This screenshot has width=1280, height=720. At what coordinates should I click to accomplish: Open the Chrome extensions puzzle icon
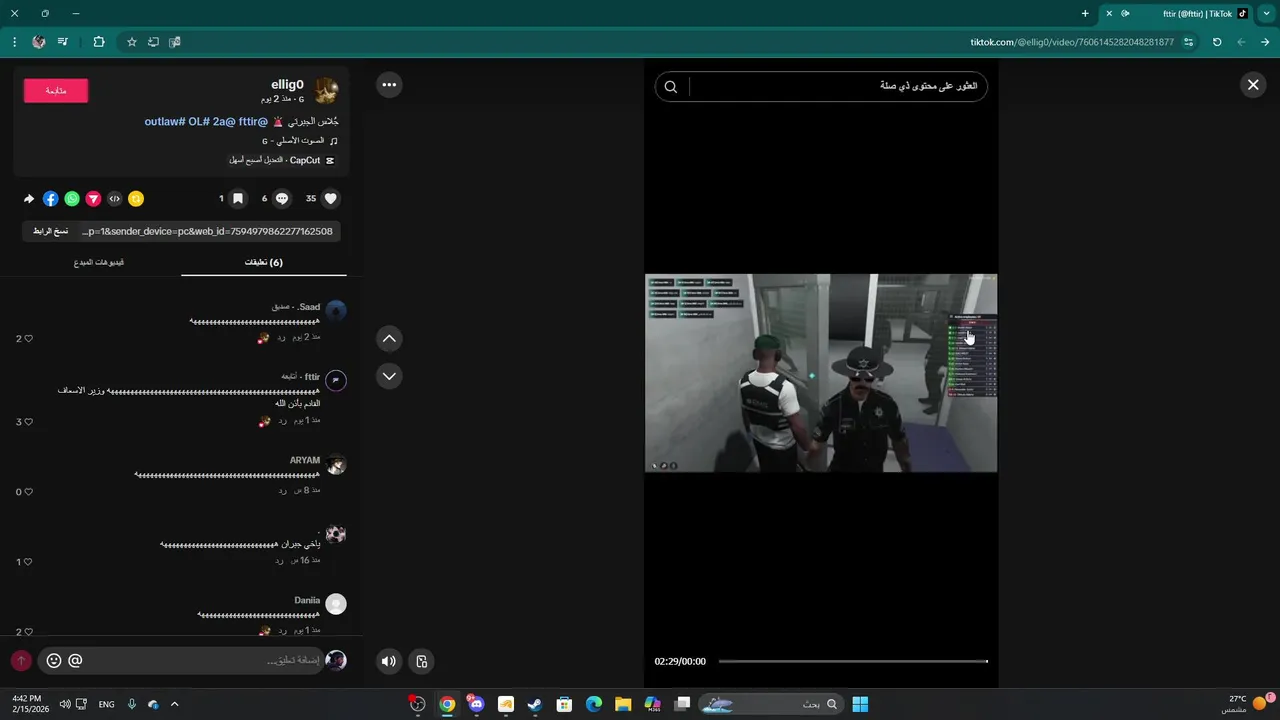(98, 42)
